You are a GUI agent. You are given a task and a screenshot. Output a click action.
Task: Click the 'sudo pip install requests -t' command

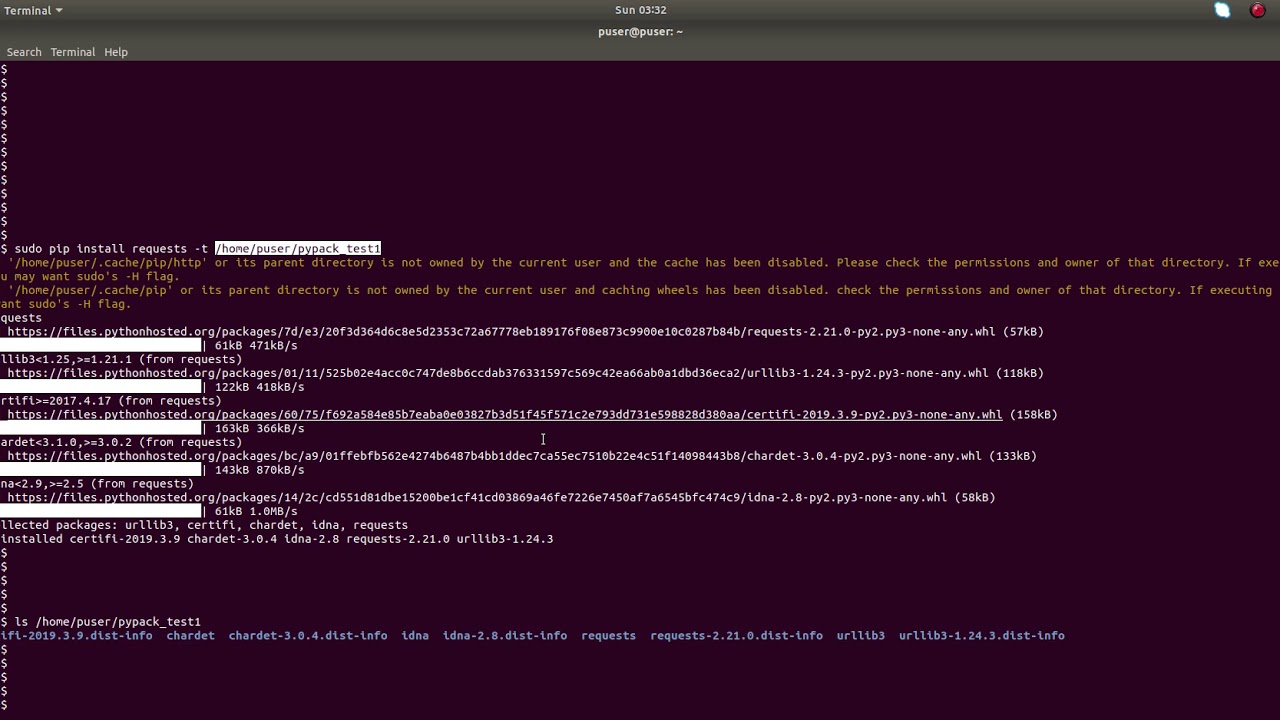click(x=111, y=249)
